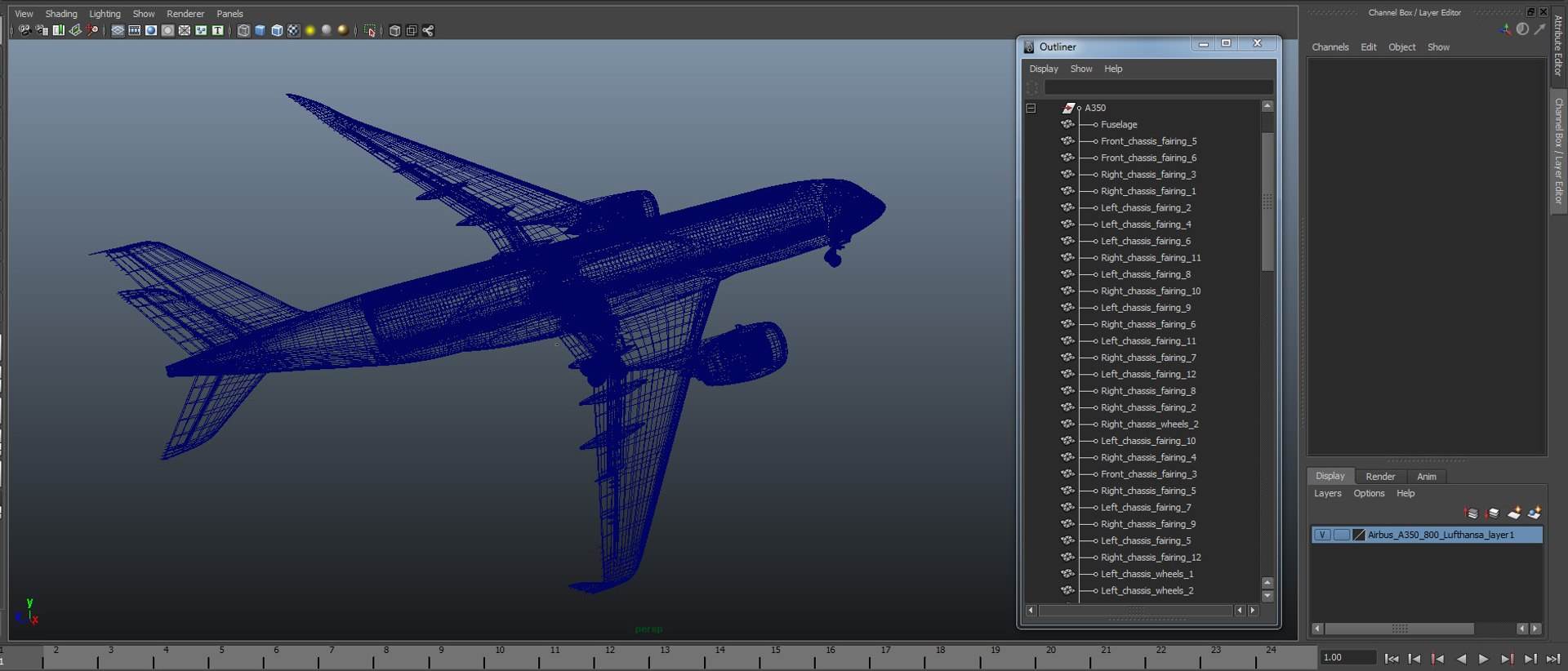Click Move layer up icon
The width and height of the screenshot is (1568, 671).
1472,513
